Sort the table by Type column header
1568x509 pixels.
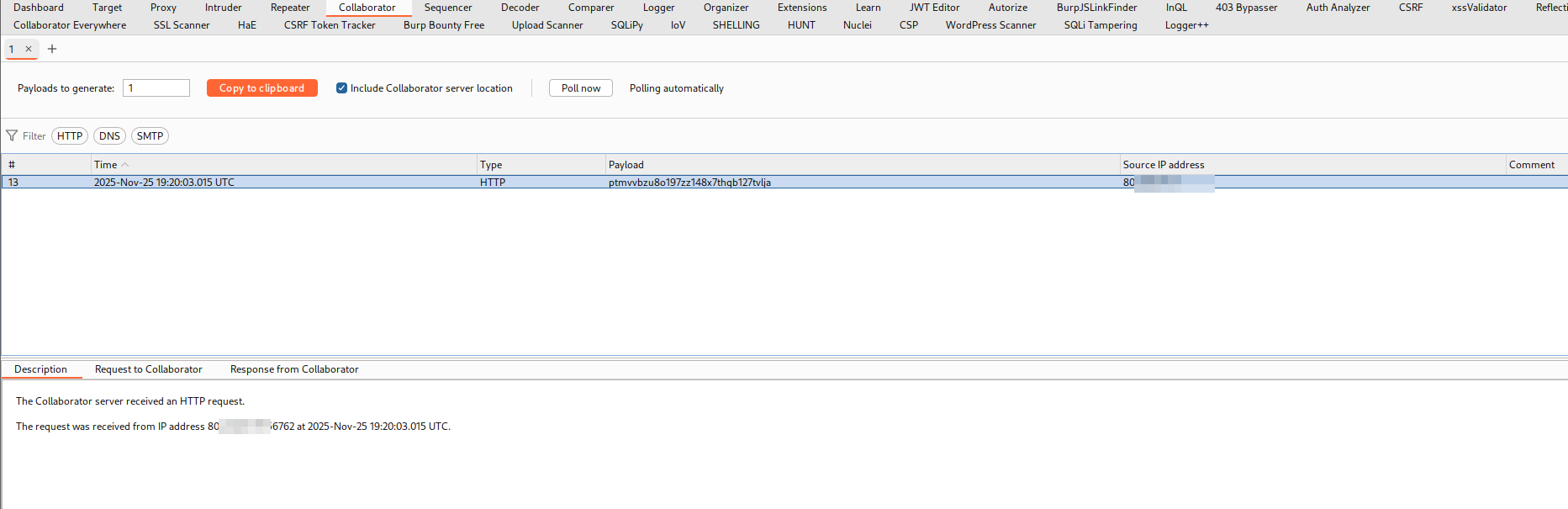[x=491, y=165]
